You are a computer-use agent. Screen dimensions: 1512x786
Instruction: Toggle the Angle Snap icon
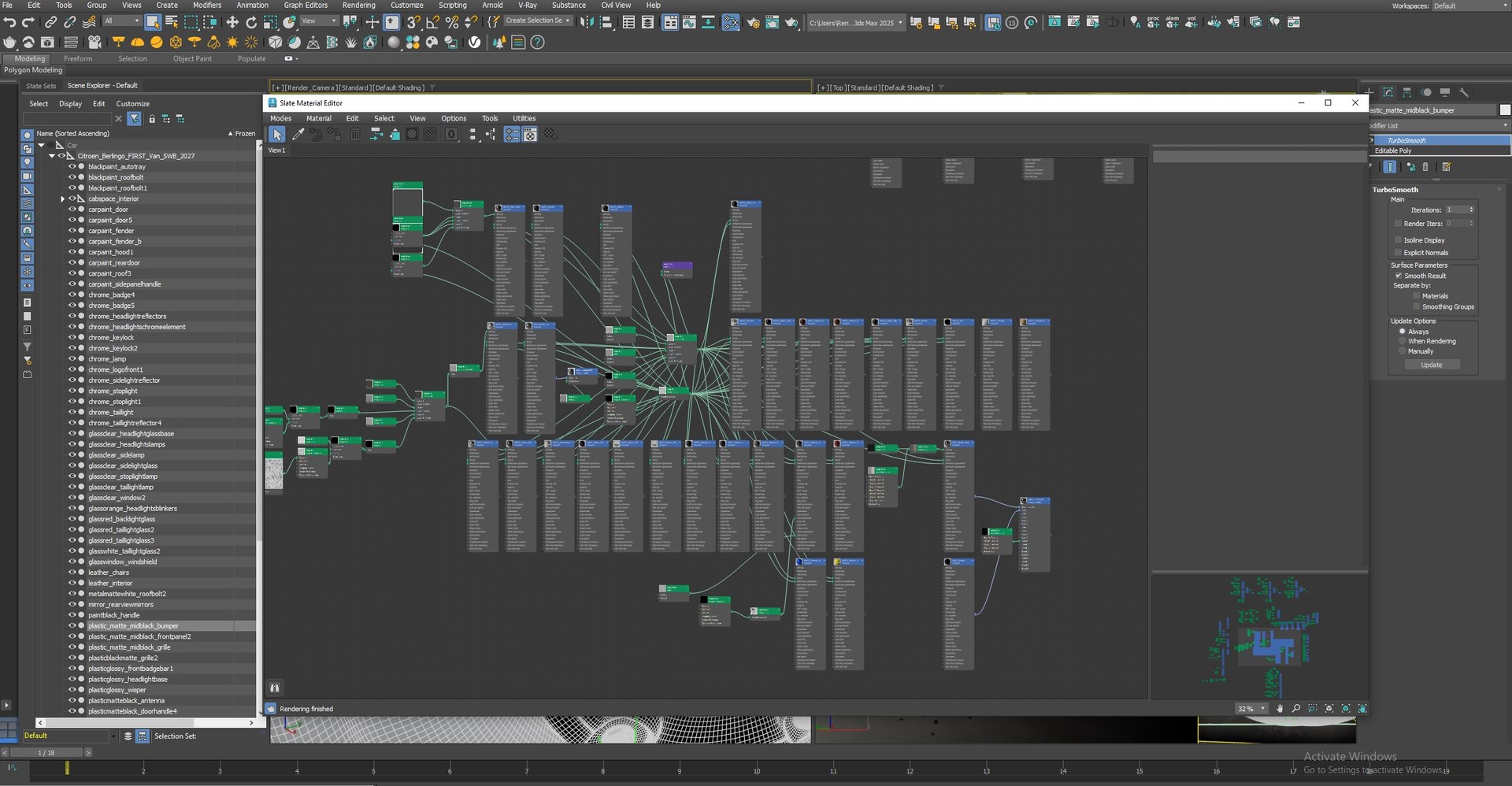point(432,23)
